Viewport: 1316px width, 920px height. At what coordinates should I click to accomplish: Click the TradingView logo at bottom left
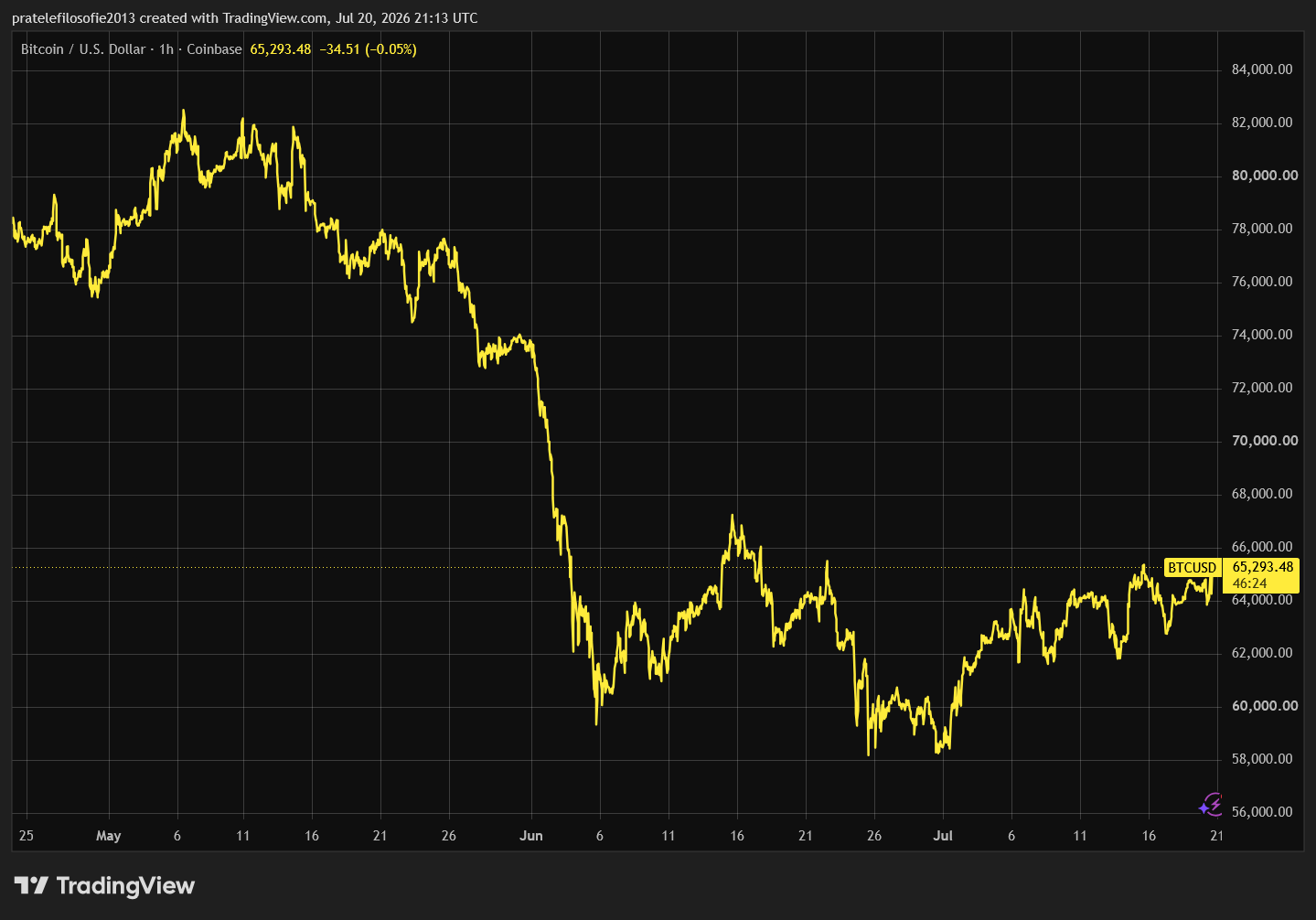pyautogui.click(x=104, y=885)
